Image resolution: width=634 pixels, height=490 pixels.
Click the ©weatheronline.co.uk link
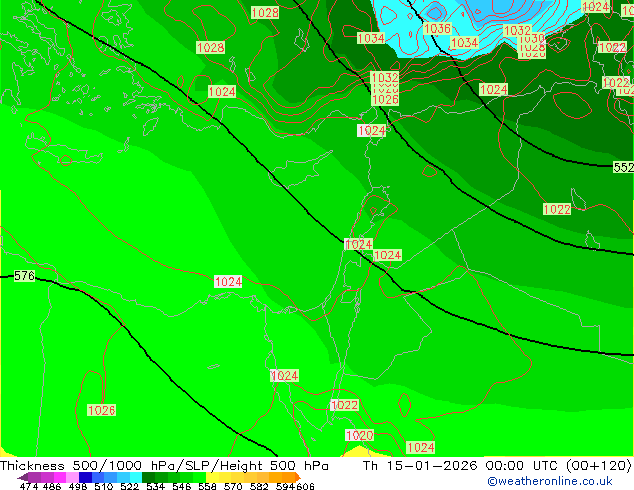pyautogui.click(x=549, y=481)
